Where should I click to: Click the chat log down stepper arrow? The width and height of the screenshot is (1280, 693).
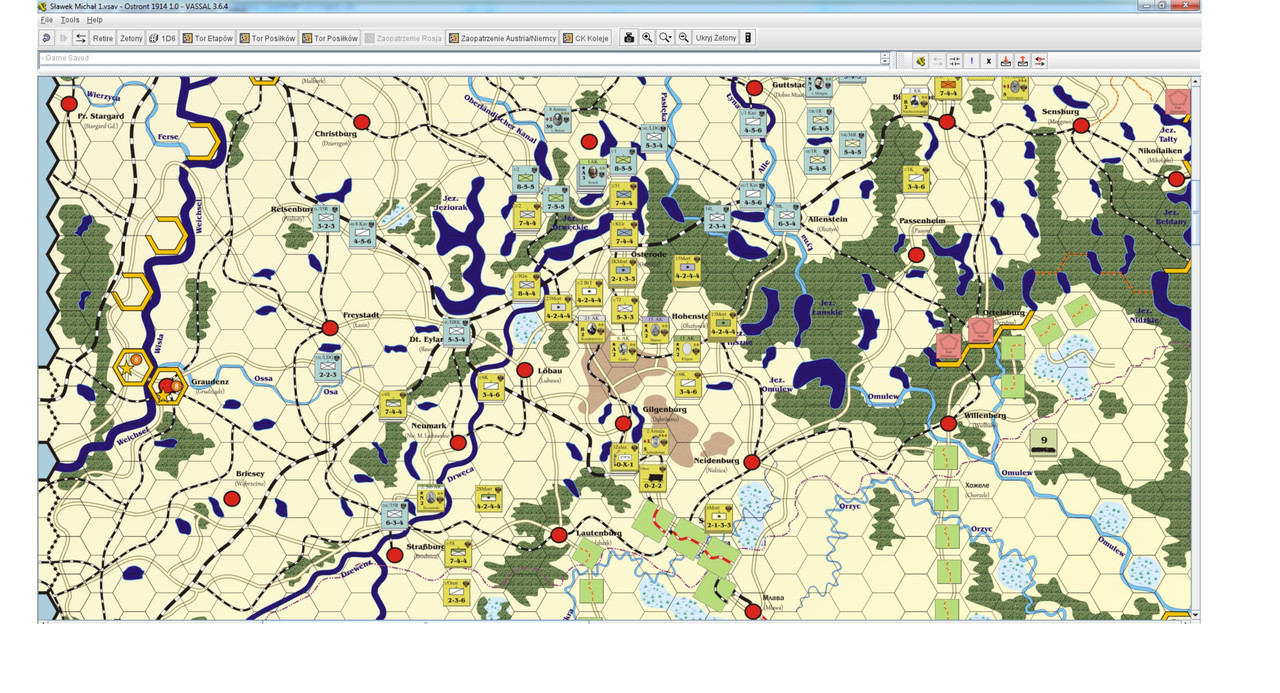pos(885,63)
